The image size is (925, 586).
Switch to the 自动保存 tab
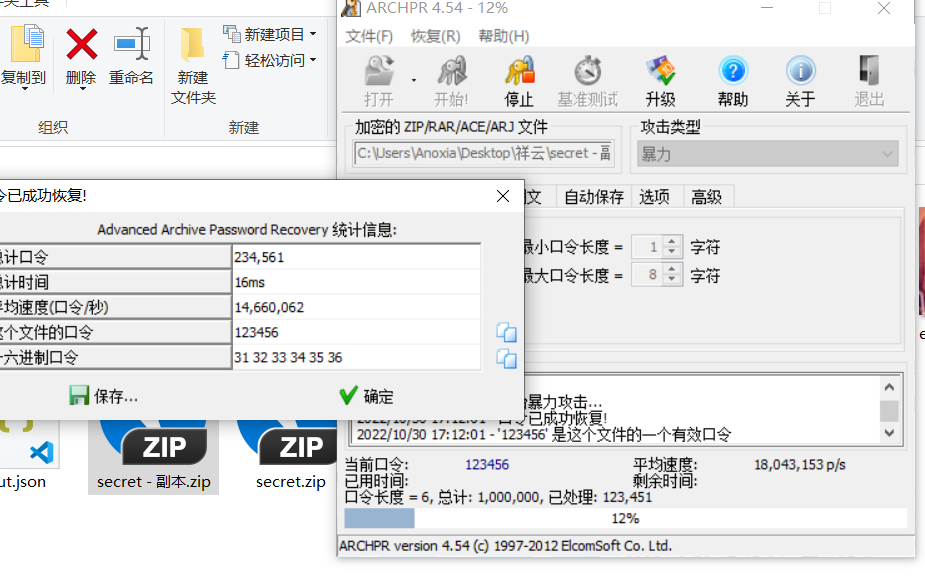[593, 197]
